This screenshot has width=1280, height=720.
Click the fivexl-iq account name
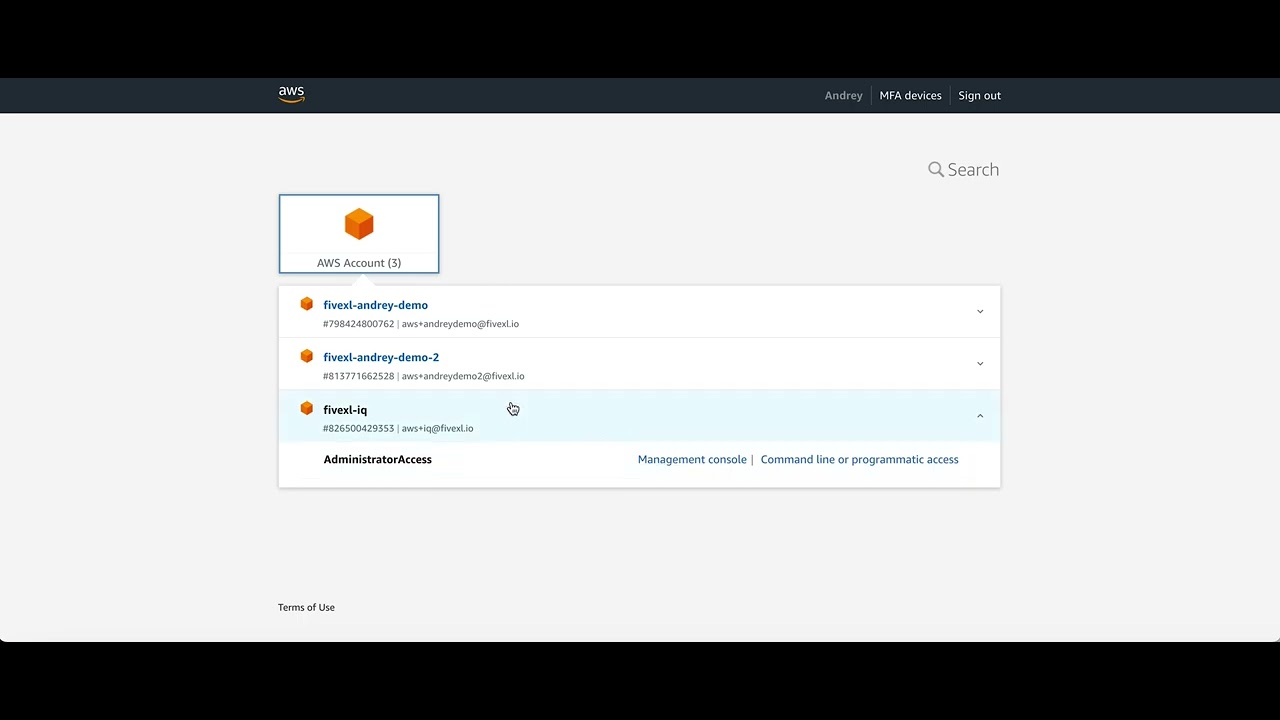(345, 410)
